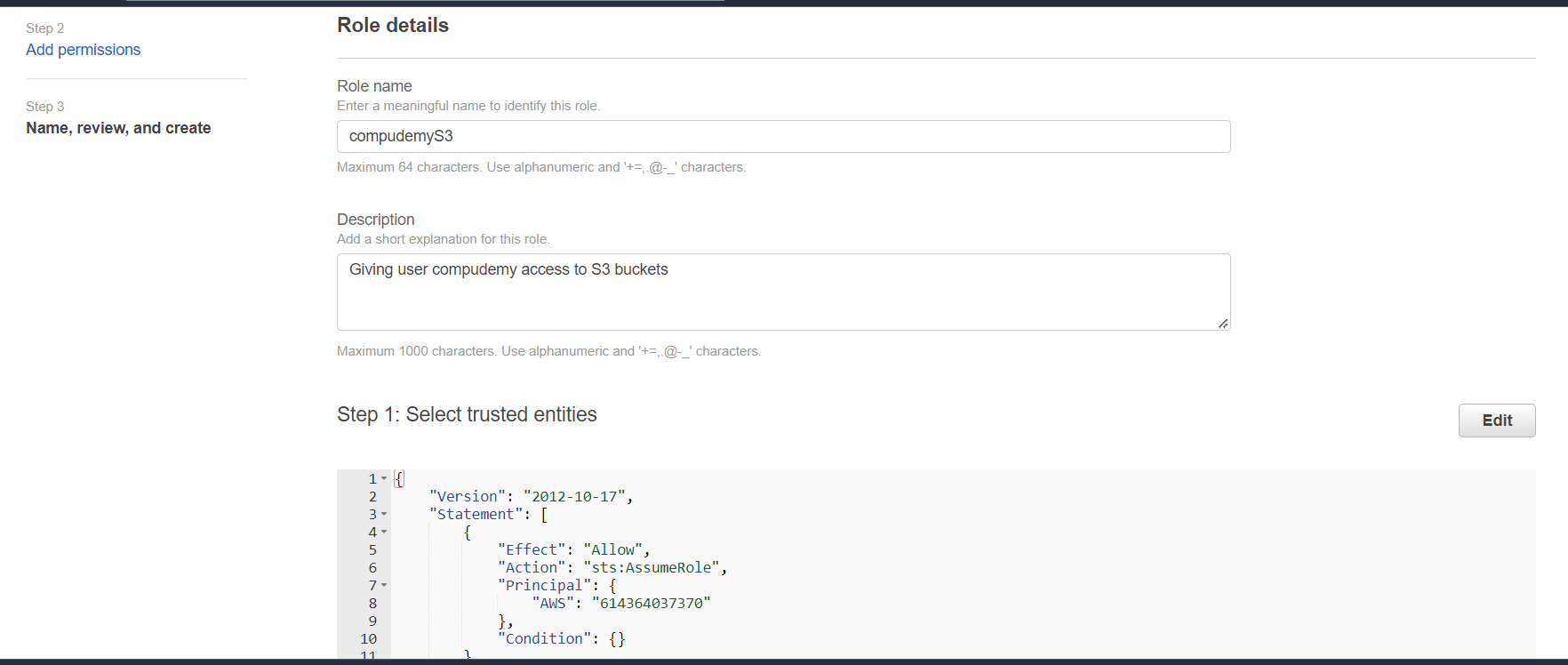Click the sts:AssumeRole action value
Screen dimensions: 1568x665
click(653, 567)
